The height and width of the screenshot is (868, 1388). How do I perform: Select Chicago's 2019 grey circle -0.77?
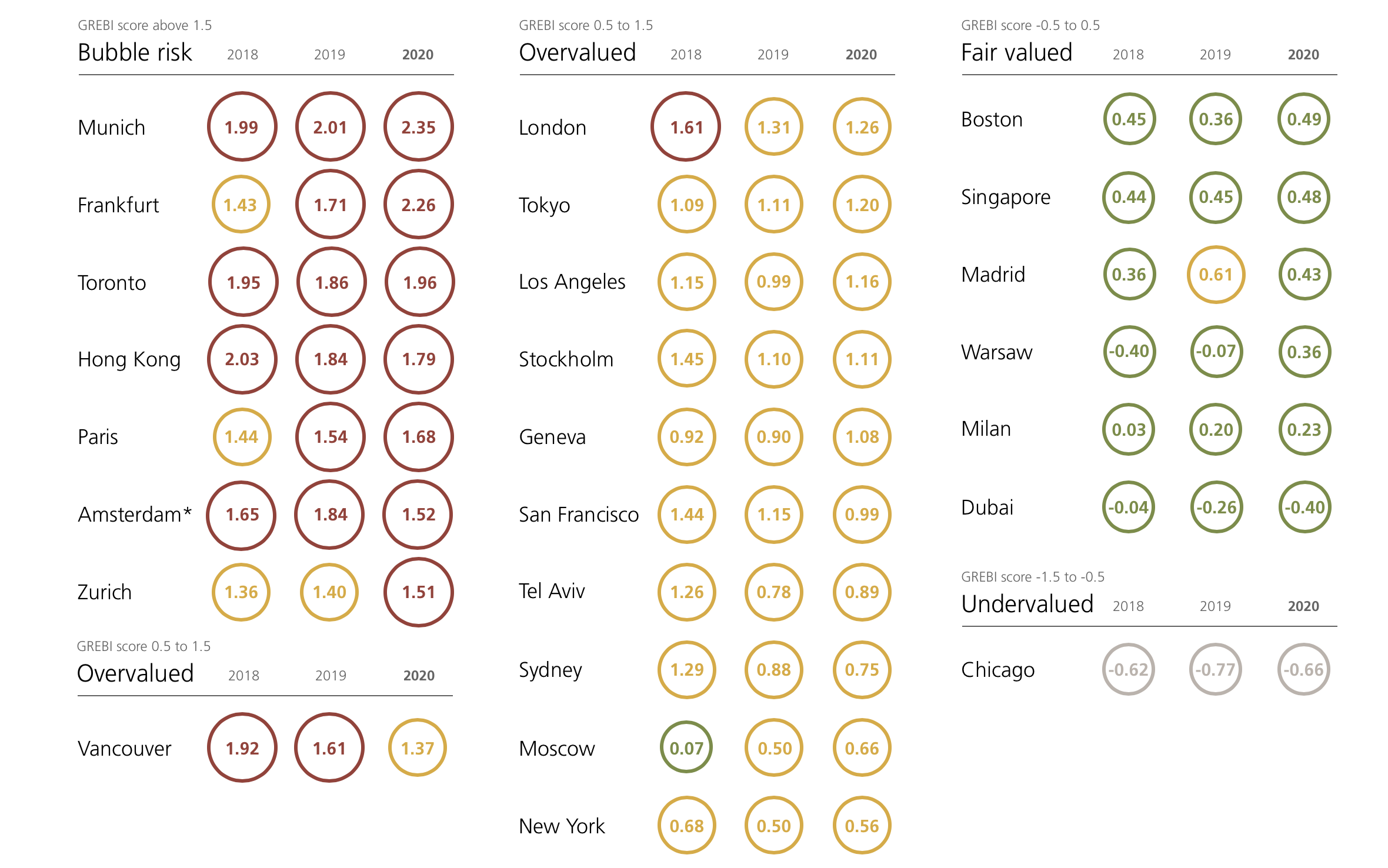[1216, 669]
